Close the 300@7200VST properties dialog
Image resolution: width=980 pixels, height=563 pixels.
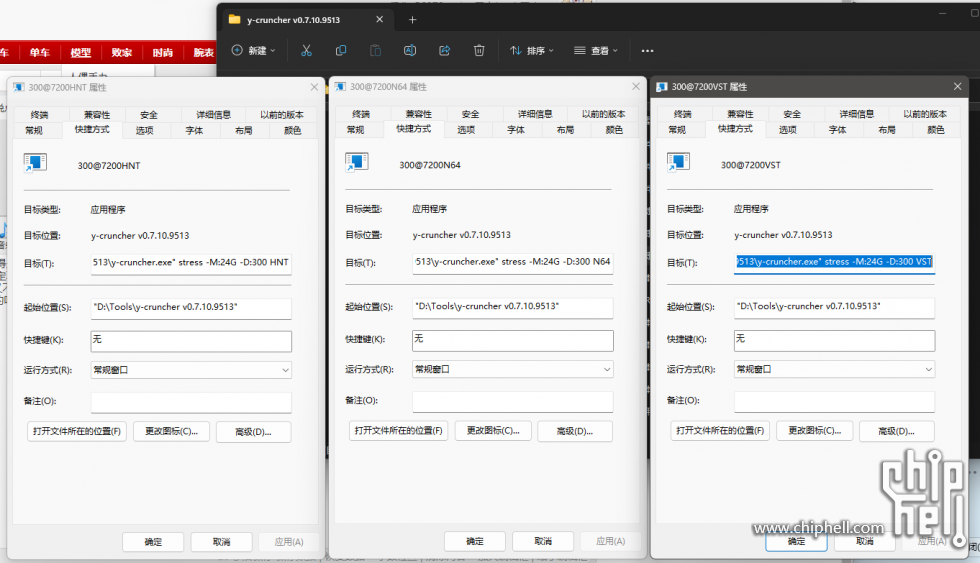958,86
